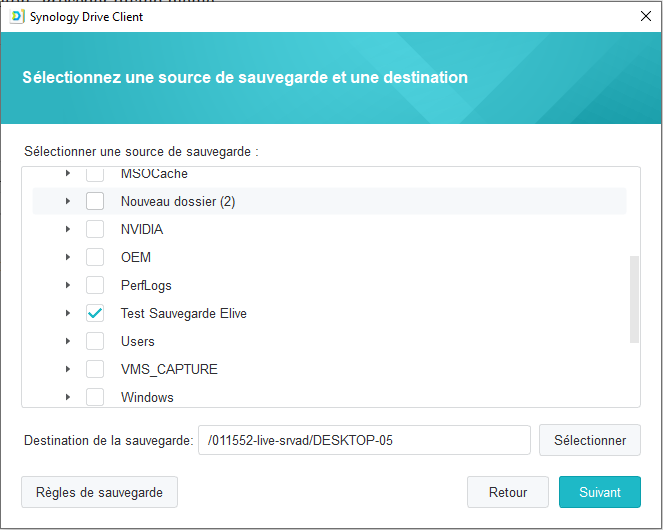Select the Test Sauvegarde Elive label
This screenshot has width=663, height=530.
184,313
